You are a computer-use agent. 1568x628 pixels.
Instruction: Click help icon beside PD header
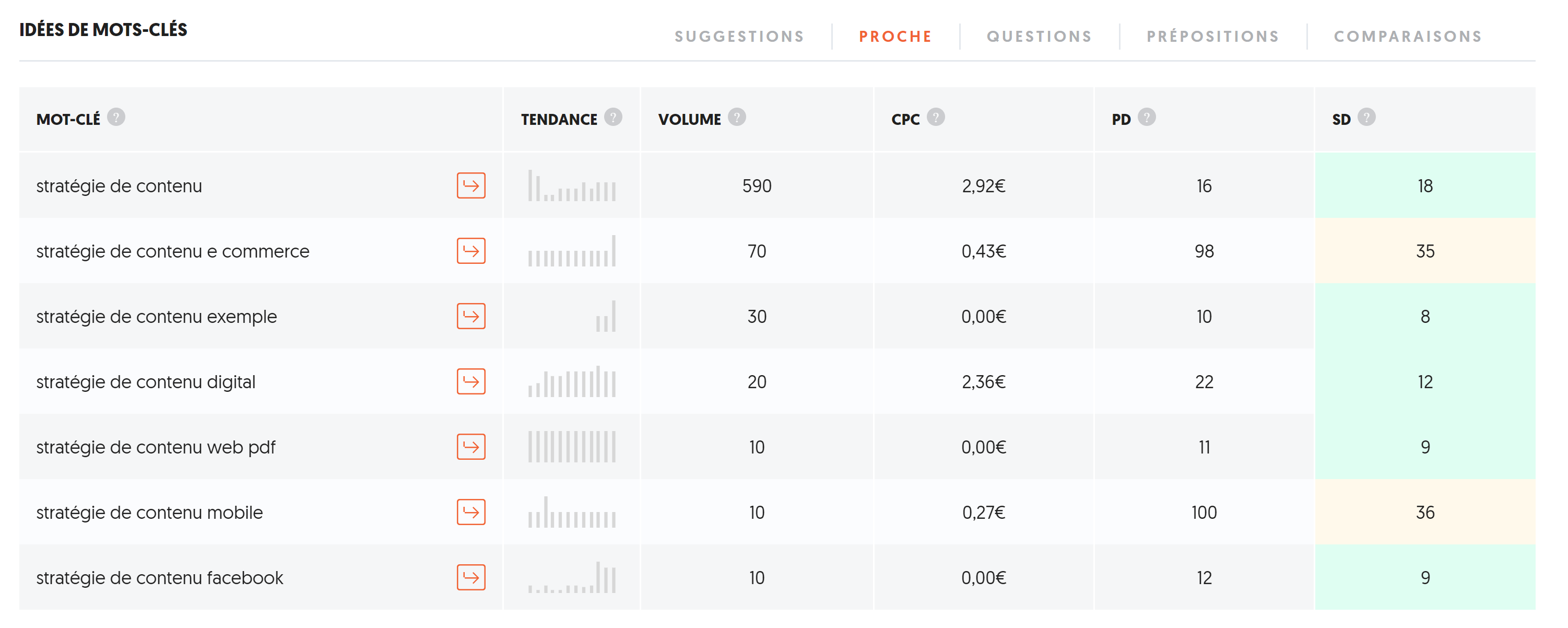[x=1147, y=117]
